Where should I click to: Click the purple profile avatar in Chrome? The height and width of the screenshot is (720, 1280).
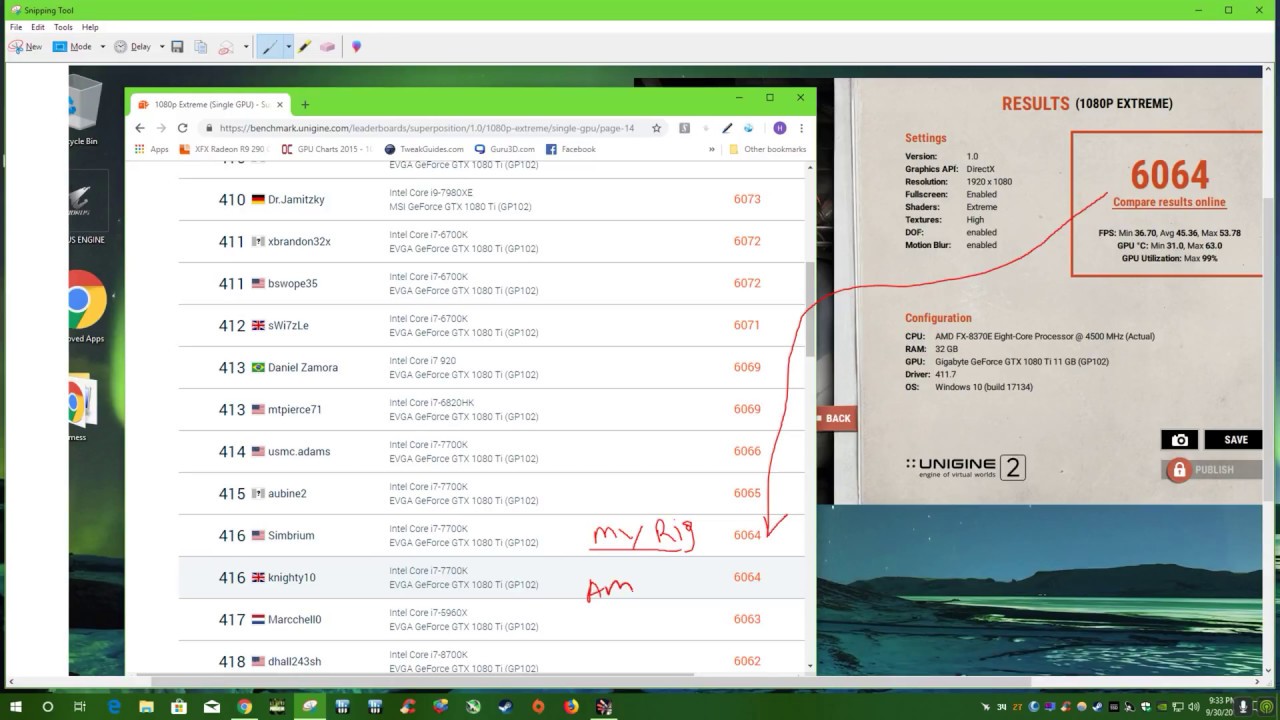point(779,128)
